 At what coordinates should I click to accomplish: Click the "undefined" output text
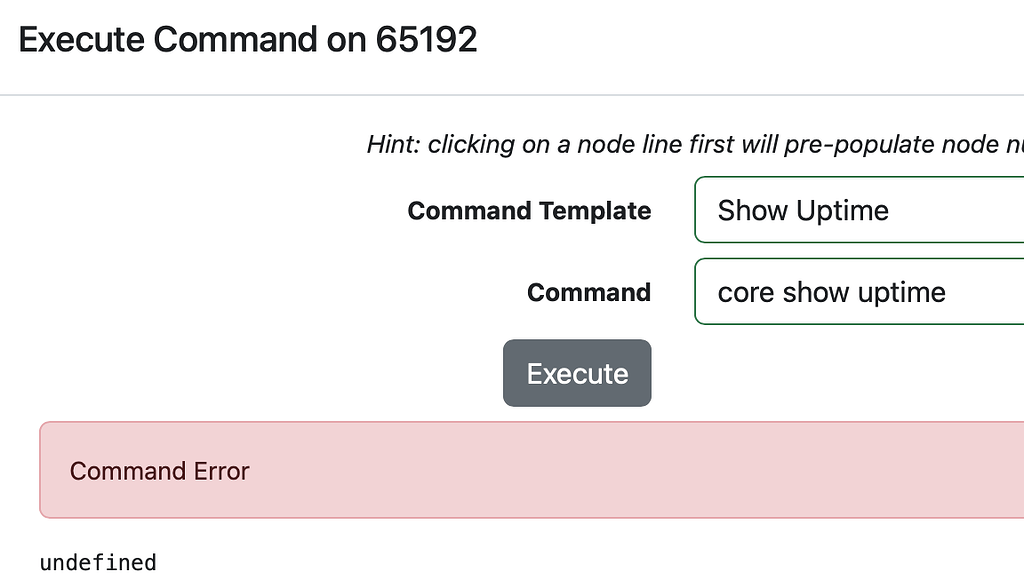tap(98, 563)
